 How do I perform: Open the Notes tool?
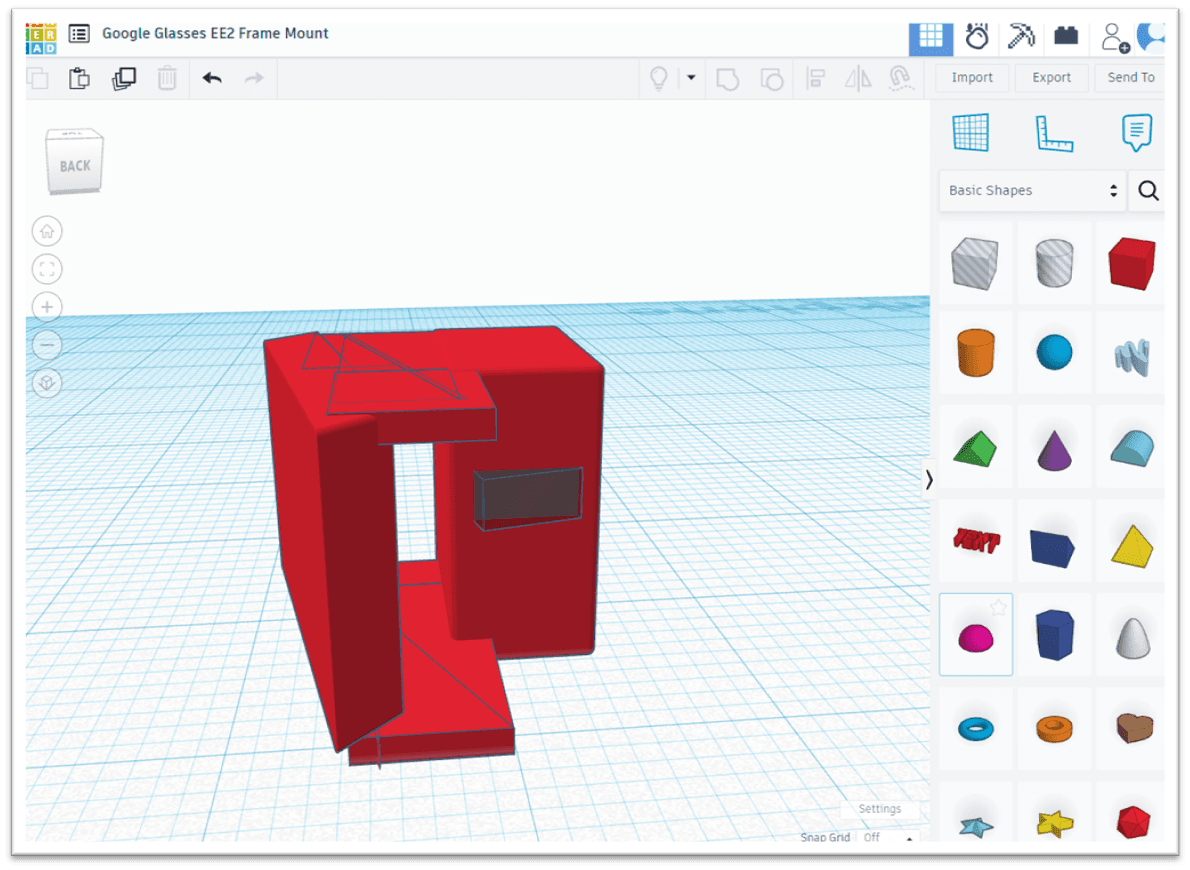coord(1136,133)
